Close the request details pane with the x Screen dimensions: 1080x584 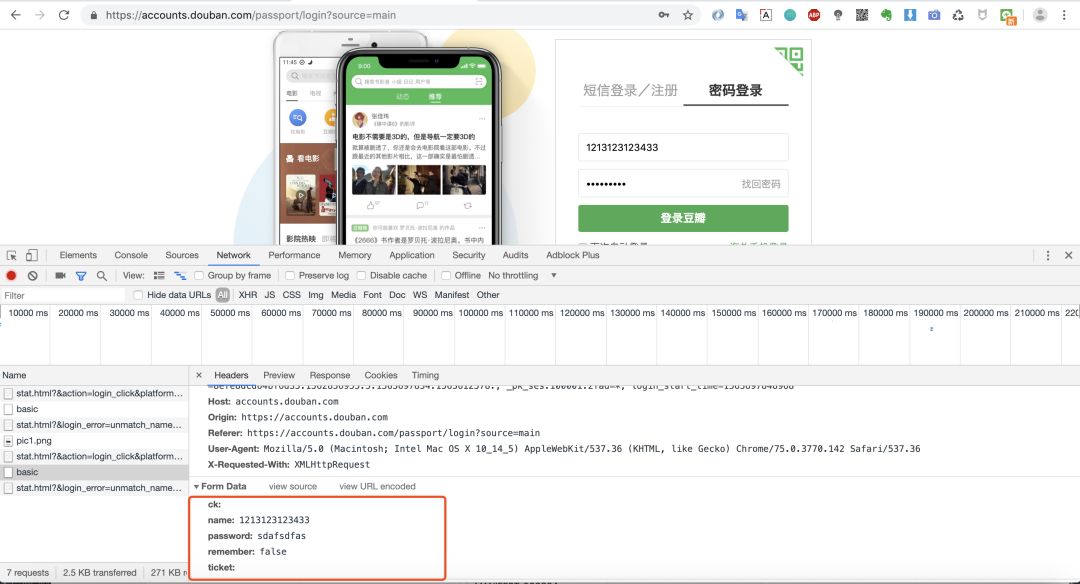199,375
